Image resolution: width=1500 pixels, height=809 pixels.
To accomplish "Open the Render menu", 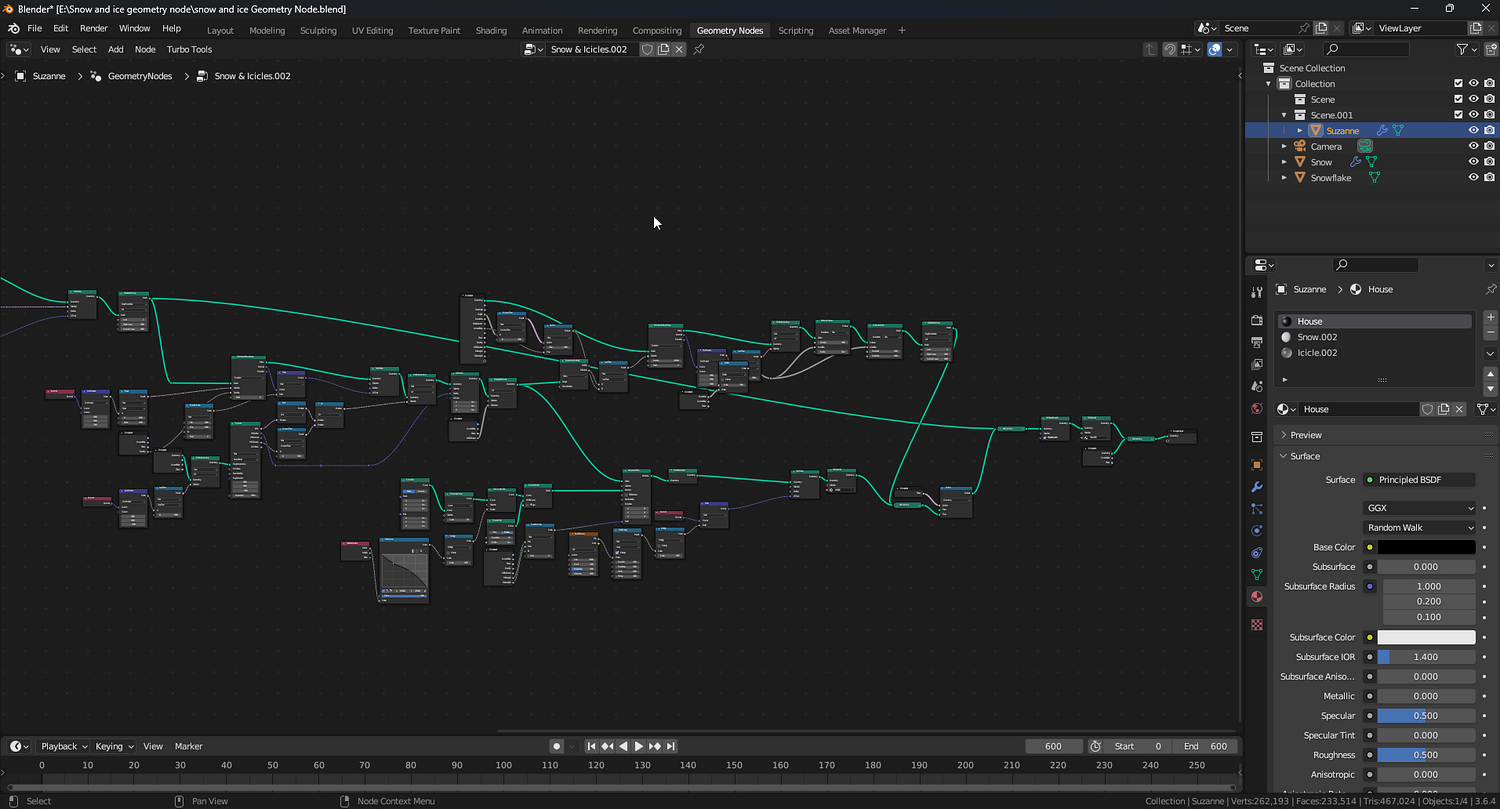I will (93, 28).
